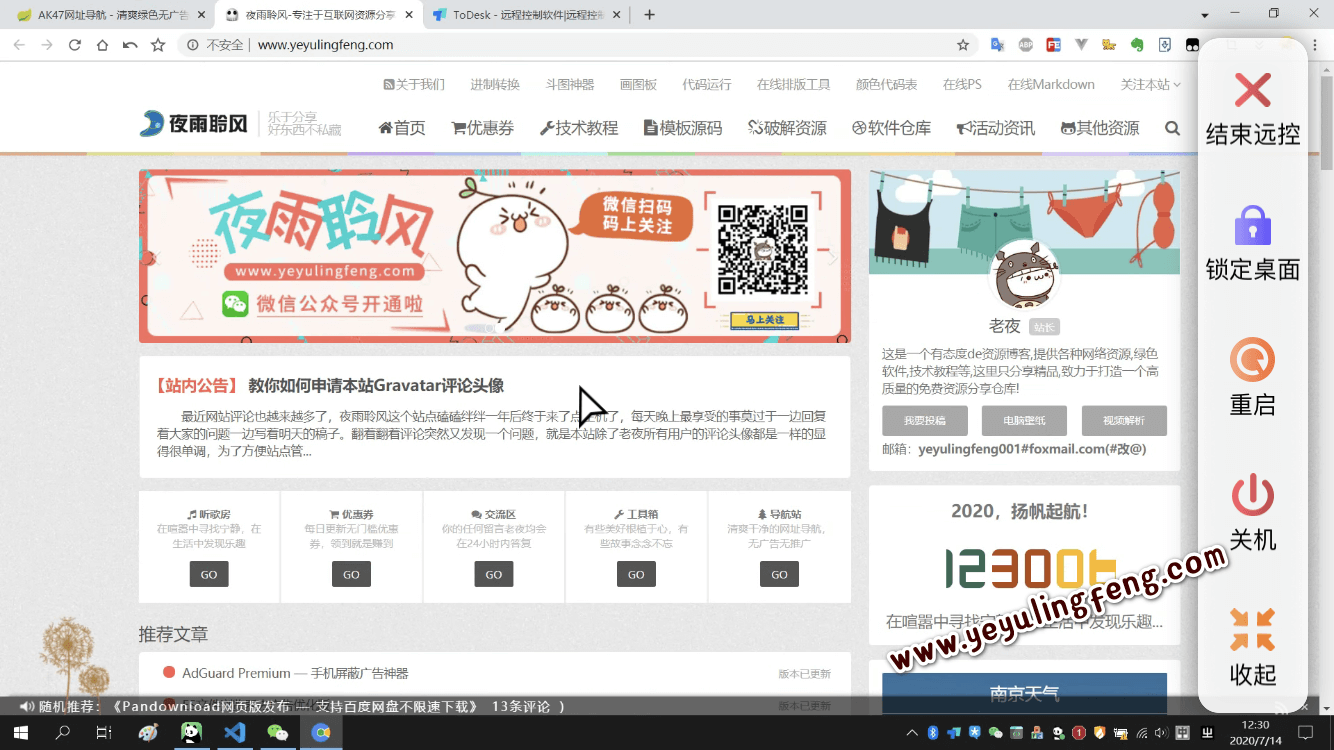Open 画图板 top link
The width and height of the screenshot is (1334, 750).
click(638, 84)
